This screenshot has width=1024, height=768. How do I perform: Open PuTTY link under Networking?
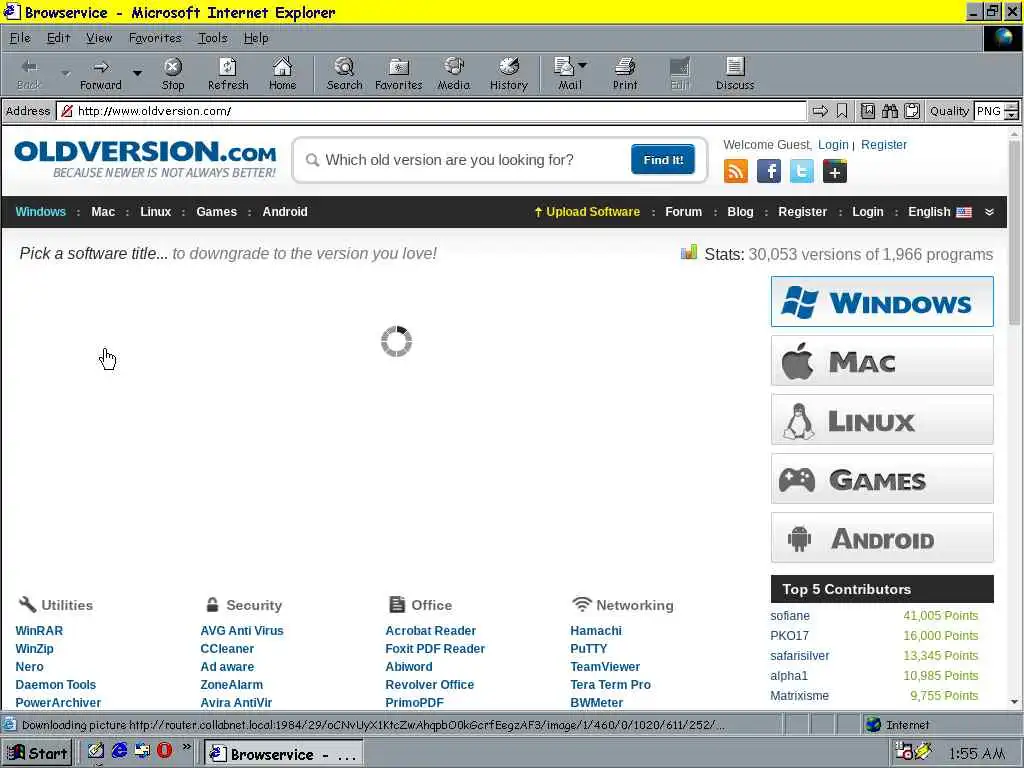pyautogui.click(x=588, y=648)
